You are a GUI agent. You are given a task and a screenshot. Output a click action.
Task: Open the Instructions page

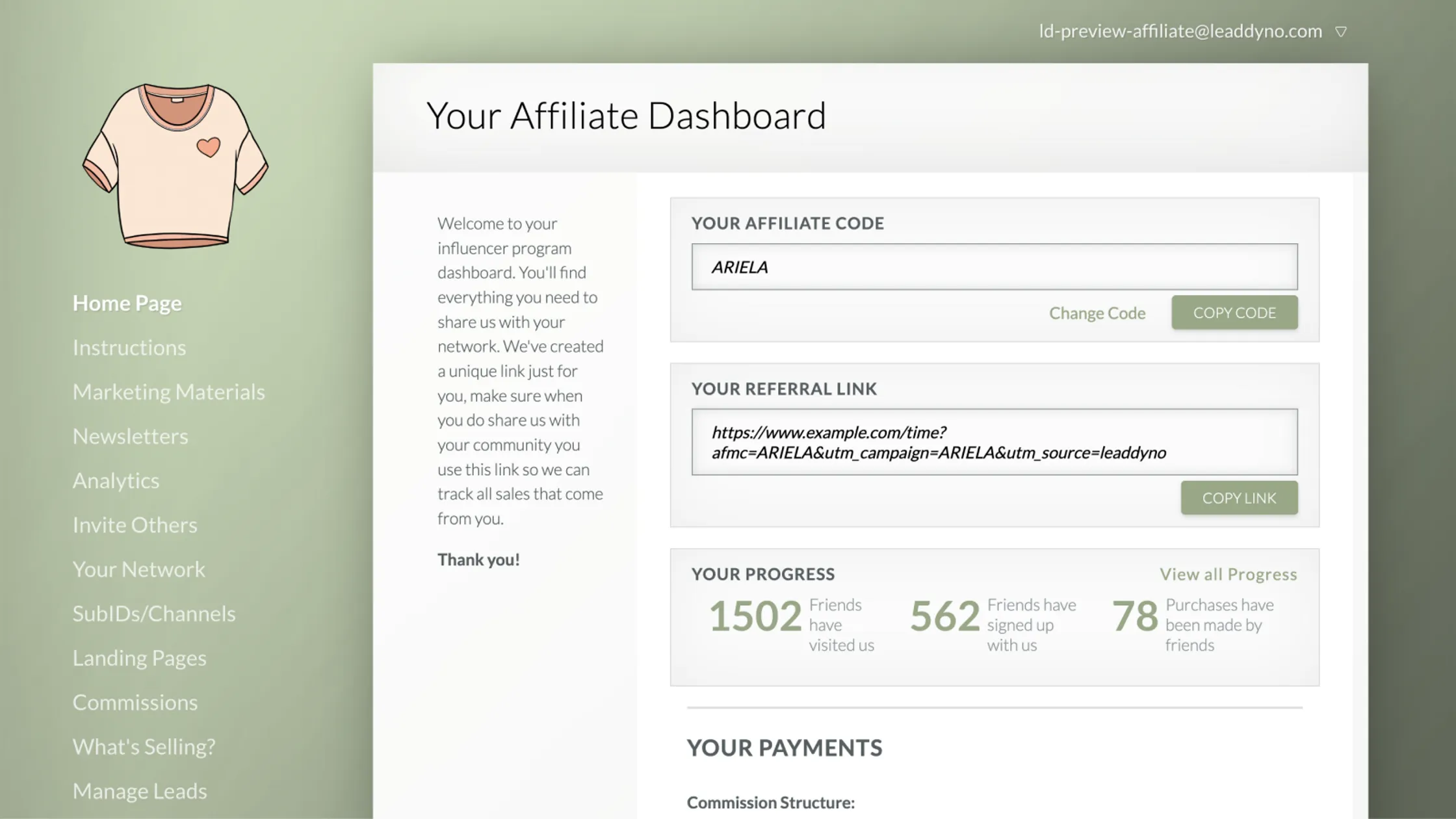pyautogui.click(x=129, y=348)
